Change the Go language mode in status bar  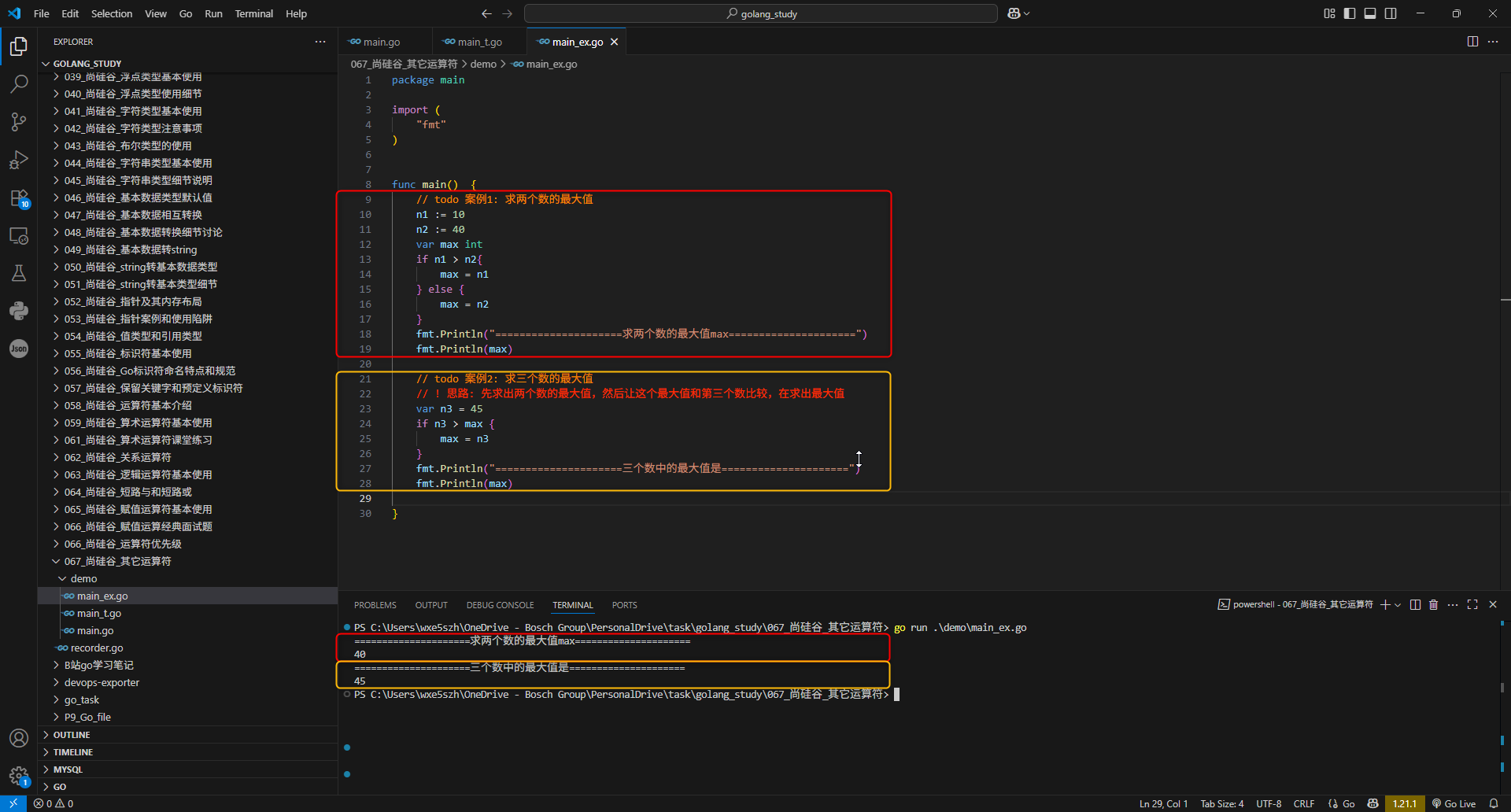click(1348, 803)
